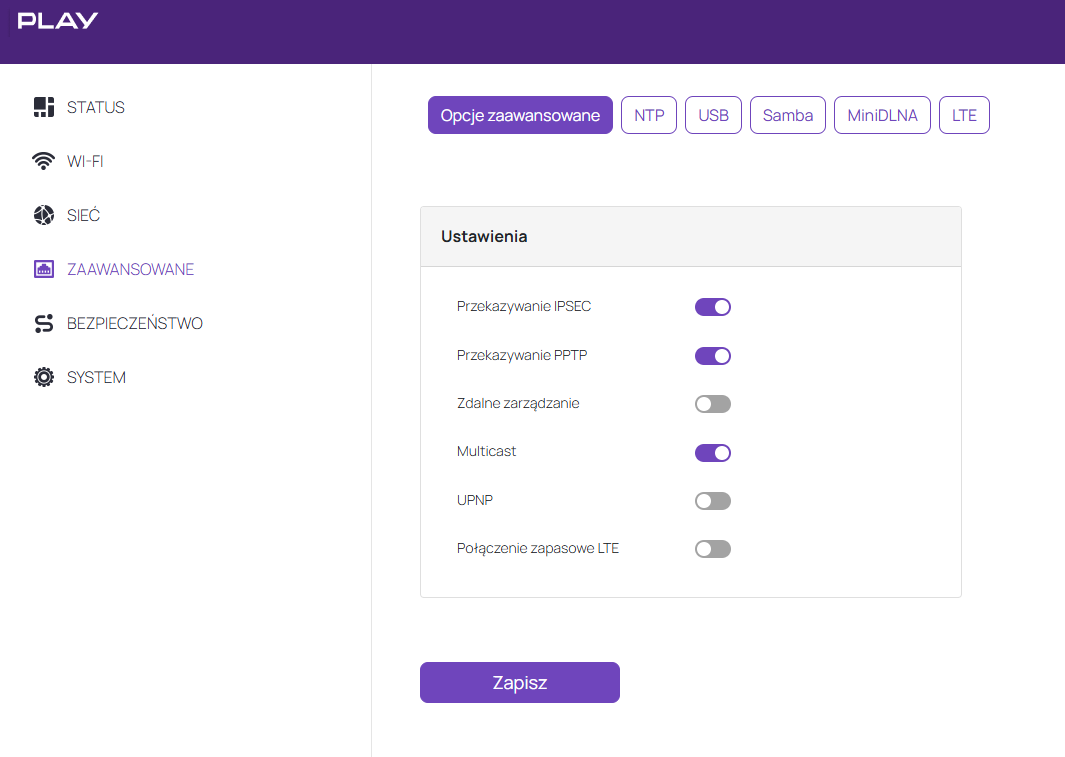Turn off Przekazywanie PPTP switch
The width and height of the screenshot is (1065, 757).
(713, 355)
